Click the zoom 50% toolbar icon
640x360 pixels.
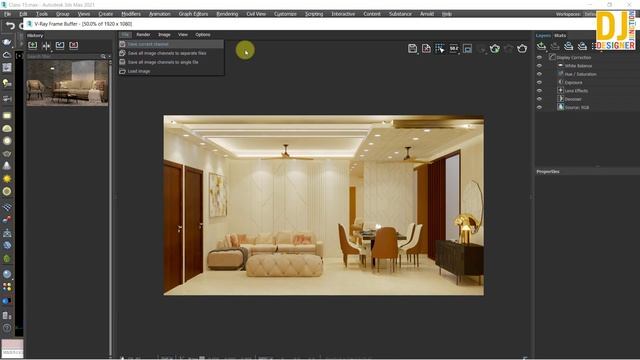[454, 49]
